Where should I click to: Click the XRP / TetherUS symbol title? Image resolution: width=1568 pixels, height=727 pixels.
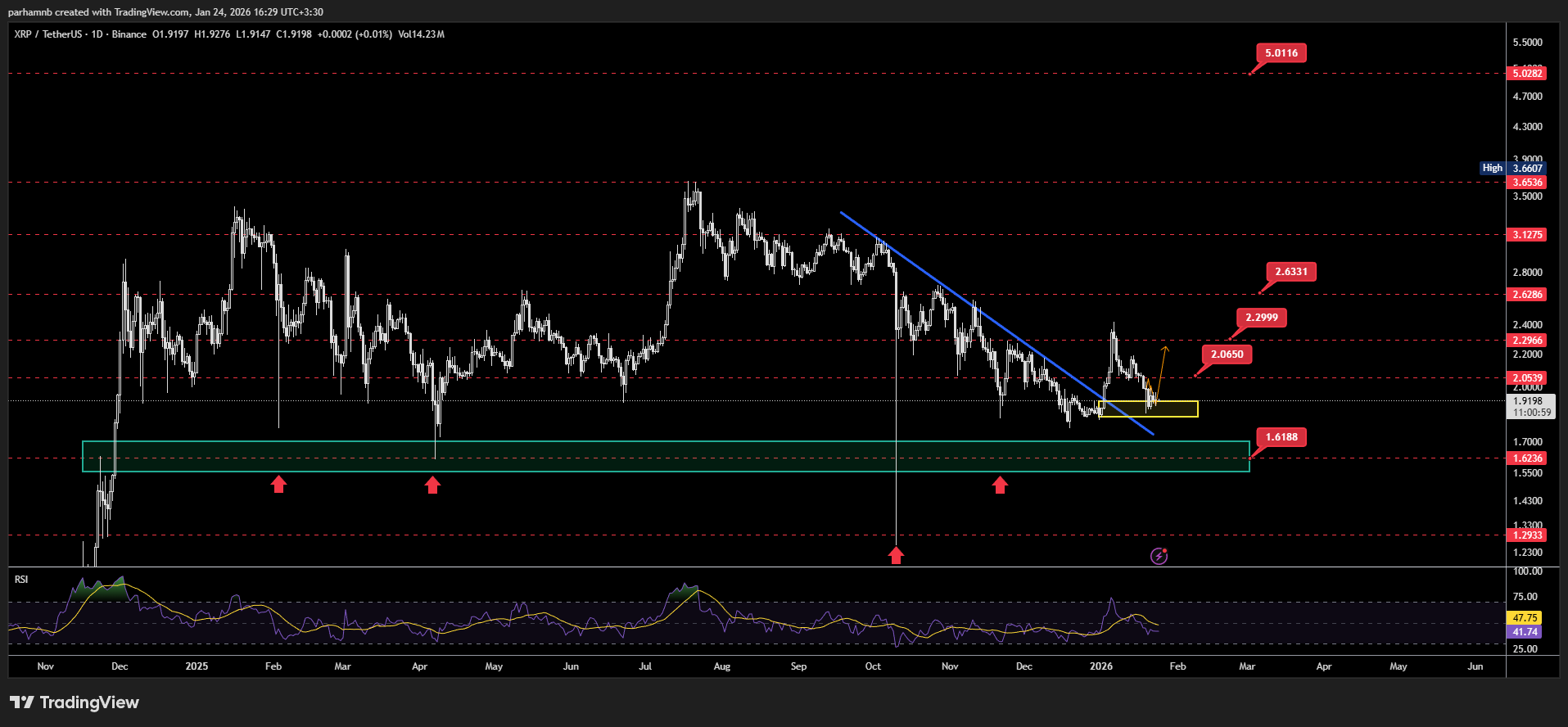tap(47, 34)
